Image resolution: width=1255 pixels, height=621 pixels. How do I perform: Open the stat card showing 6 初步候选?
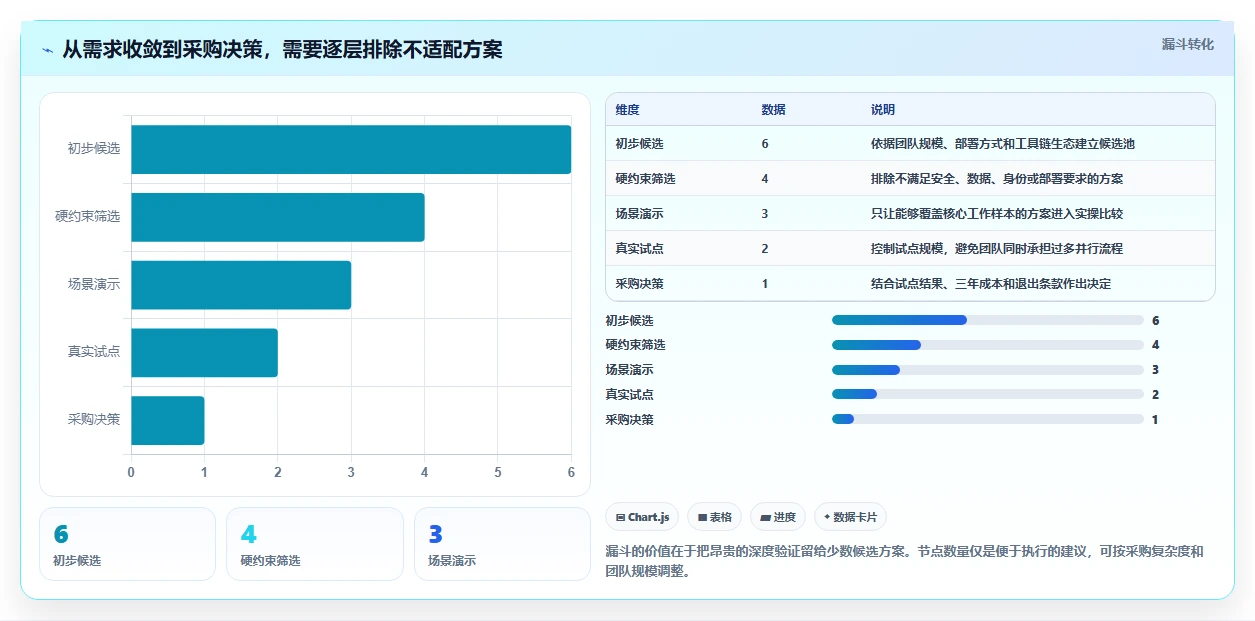click(x=127, y=544)
